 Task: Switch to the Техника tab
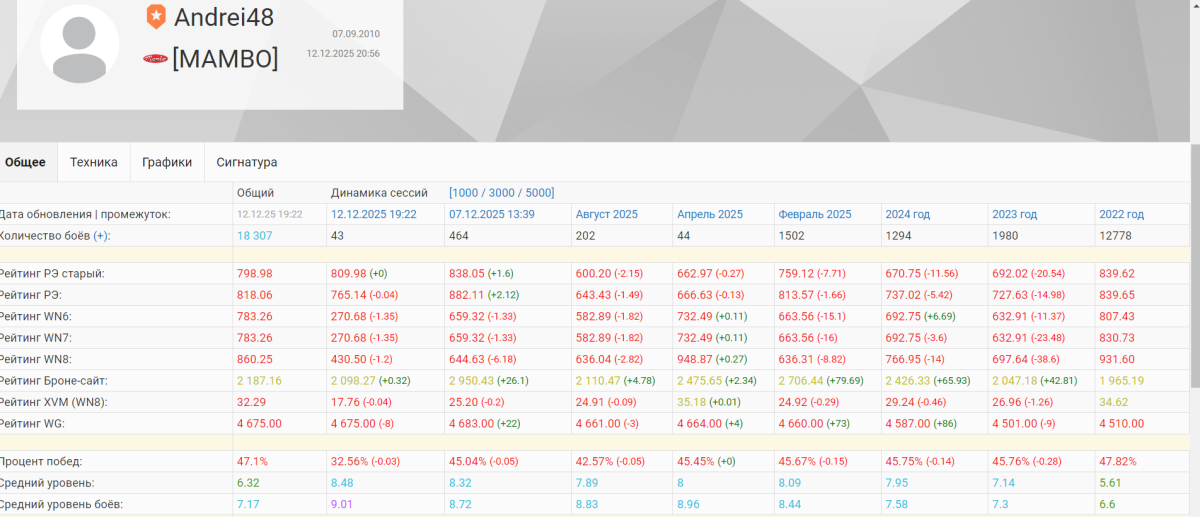tap(94, 162)
